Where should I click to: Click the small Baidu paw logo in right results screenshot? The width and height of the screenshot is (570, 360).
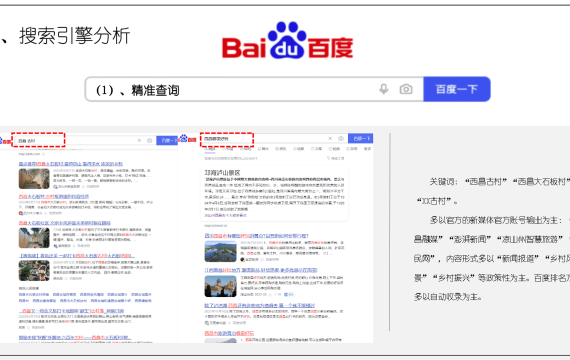click(x=188, y=139)
